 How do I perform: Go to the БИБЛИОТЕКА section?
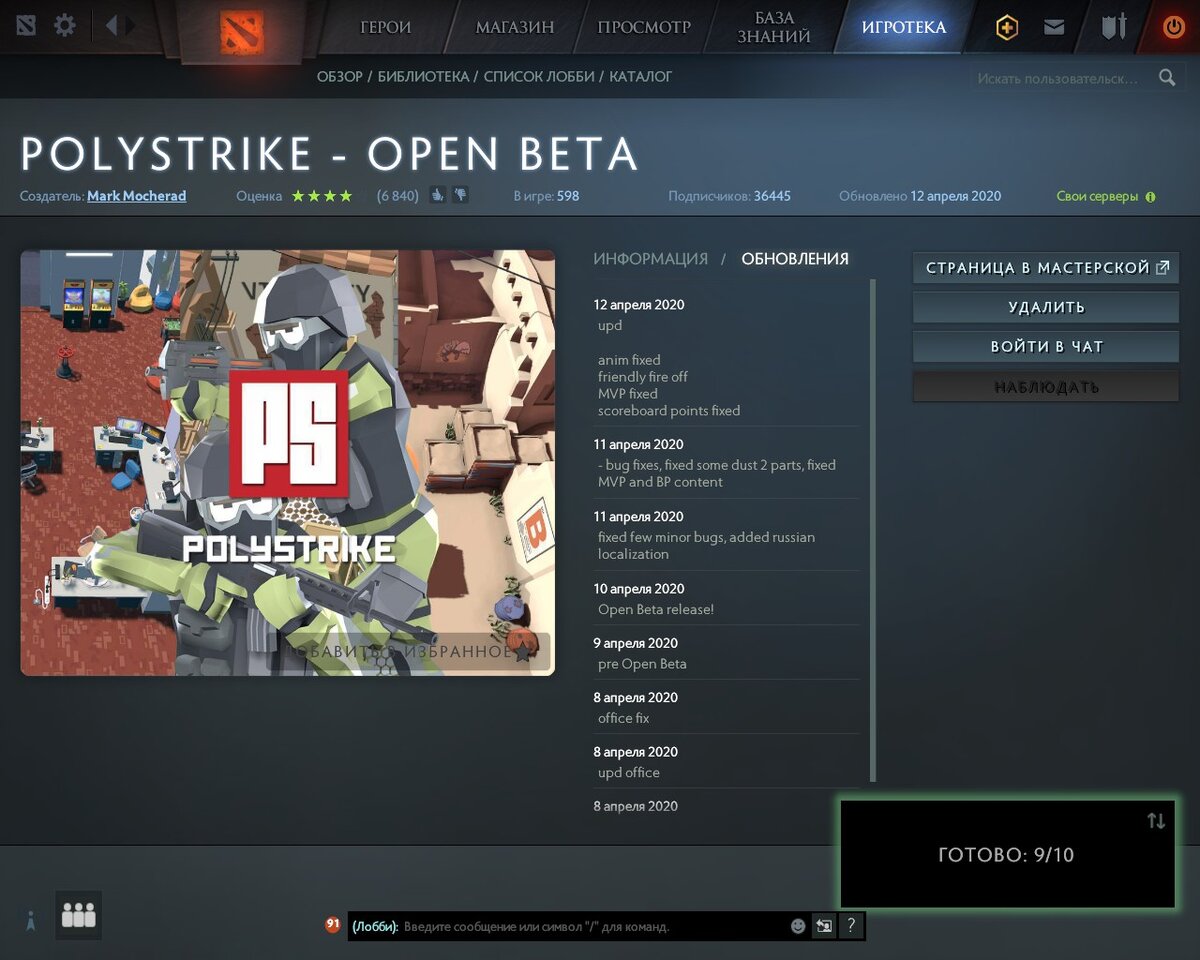pos(423,76)
